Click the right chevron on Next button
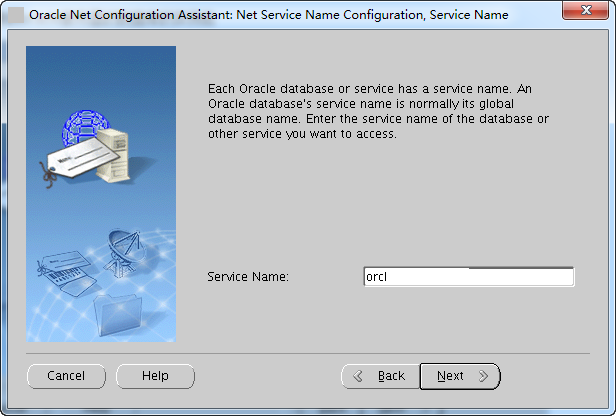The image size is (616, 416). [x=484, y=376]
